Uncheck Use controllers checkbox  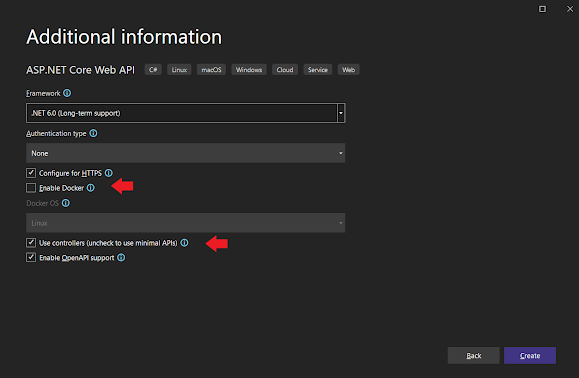pos(31,243)
